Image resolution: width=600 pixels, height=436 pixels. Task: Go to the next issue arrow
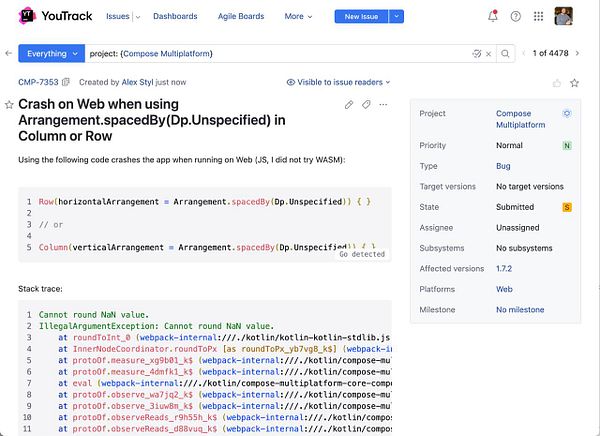pos(577,53)
